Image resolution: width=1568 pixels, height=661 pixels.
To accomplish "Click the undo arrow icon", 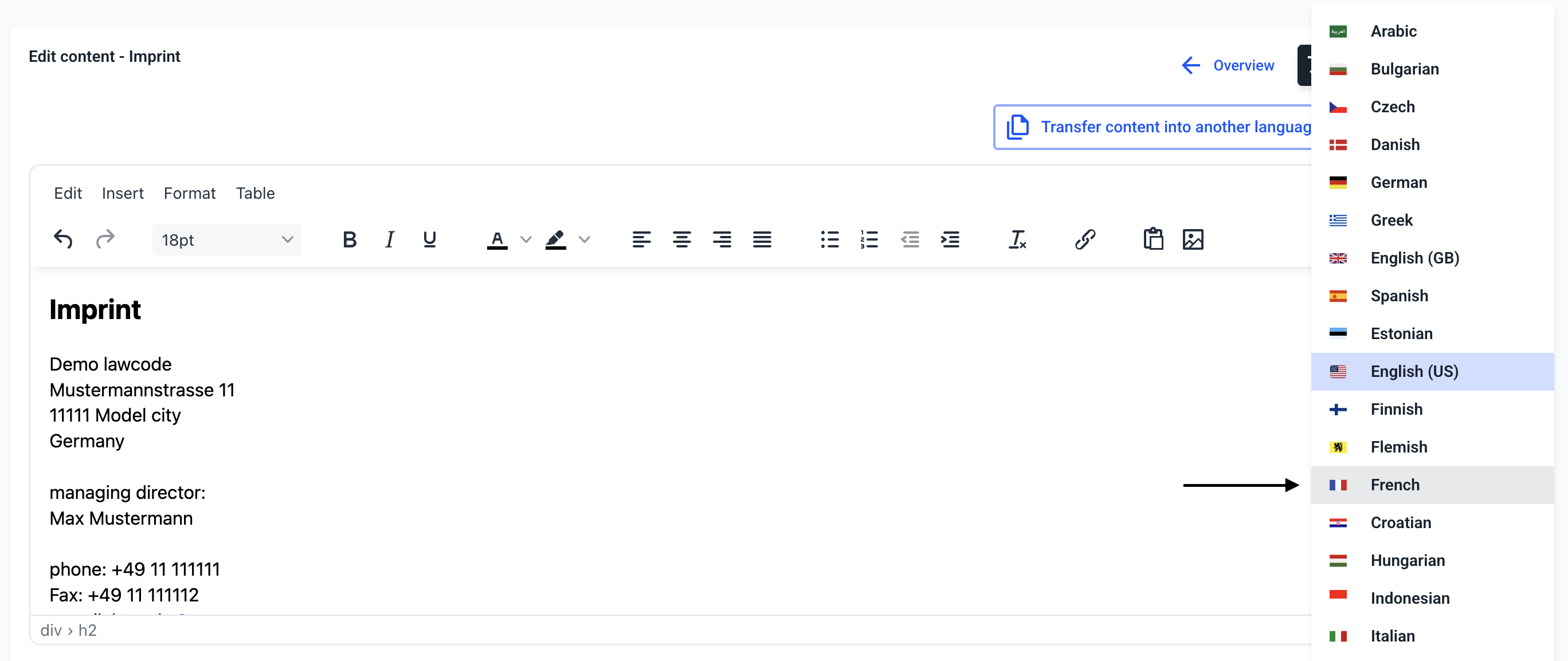I will point(63,239).
